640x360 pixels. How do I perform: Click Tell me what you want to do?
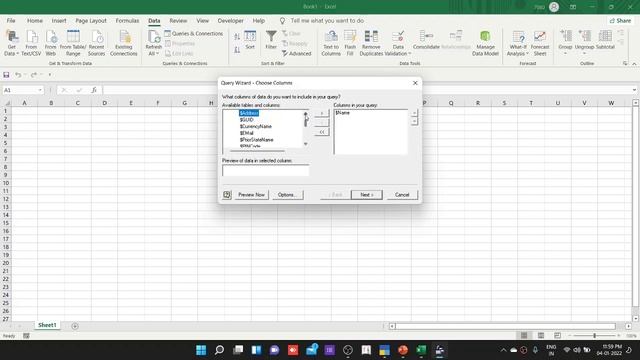[x=327, y=20]
